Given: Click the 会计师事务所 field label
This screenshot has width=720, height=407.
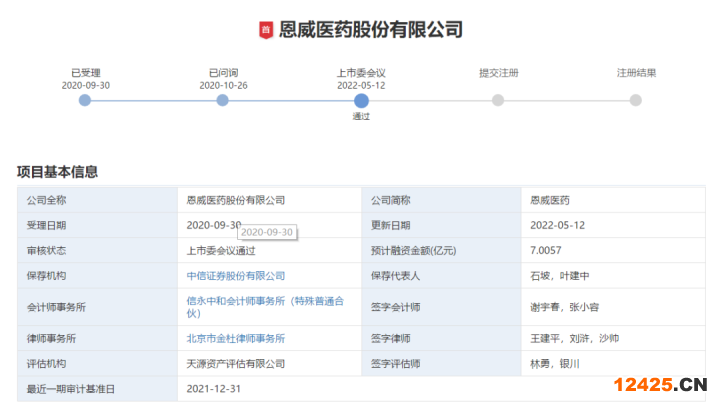Looking at the screenshot, I should [x=56, y=307].
